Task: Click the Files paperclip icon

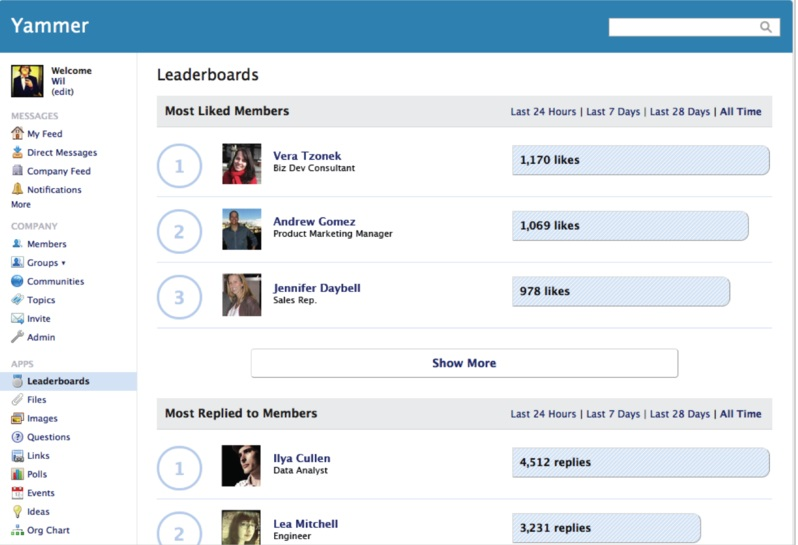Action: [17, 399]
